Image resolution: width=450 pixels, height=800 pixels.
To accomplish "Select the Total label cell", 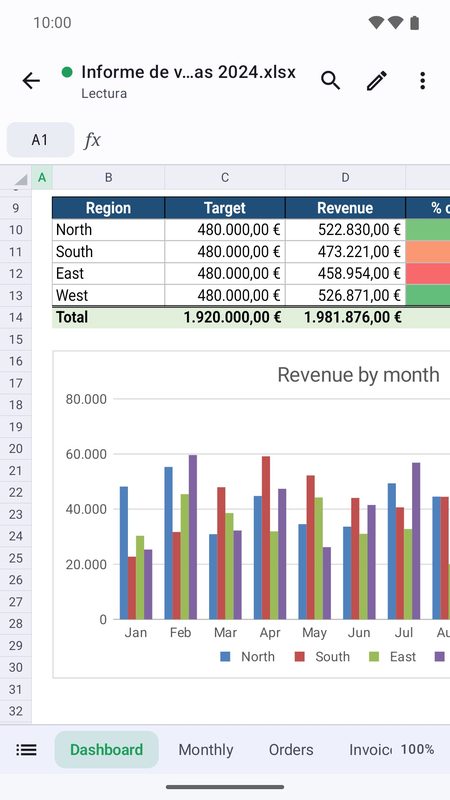I will click(x=108, y=317).
